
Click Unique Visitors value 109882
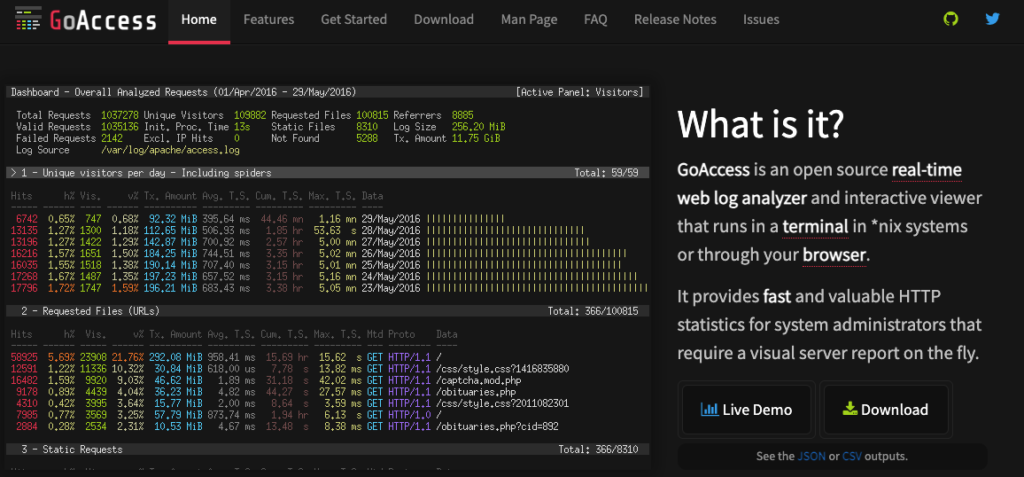(250, 116)
